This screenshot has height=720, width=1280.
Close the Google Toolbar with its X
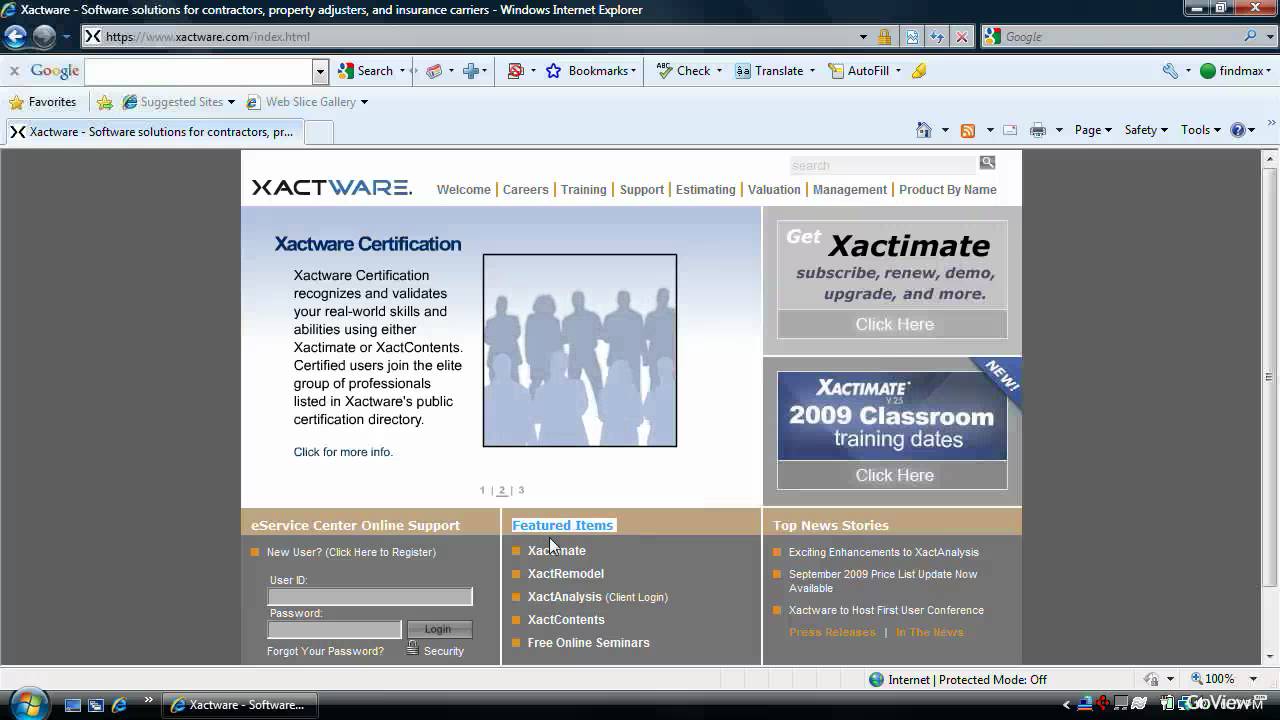[x=14, y=71]
